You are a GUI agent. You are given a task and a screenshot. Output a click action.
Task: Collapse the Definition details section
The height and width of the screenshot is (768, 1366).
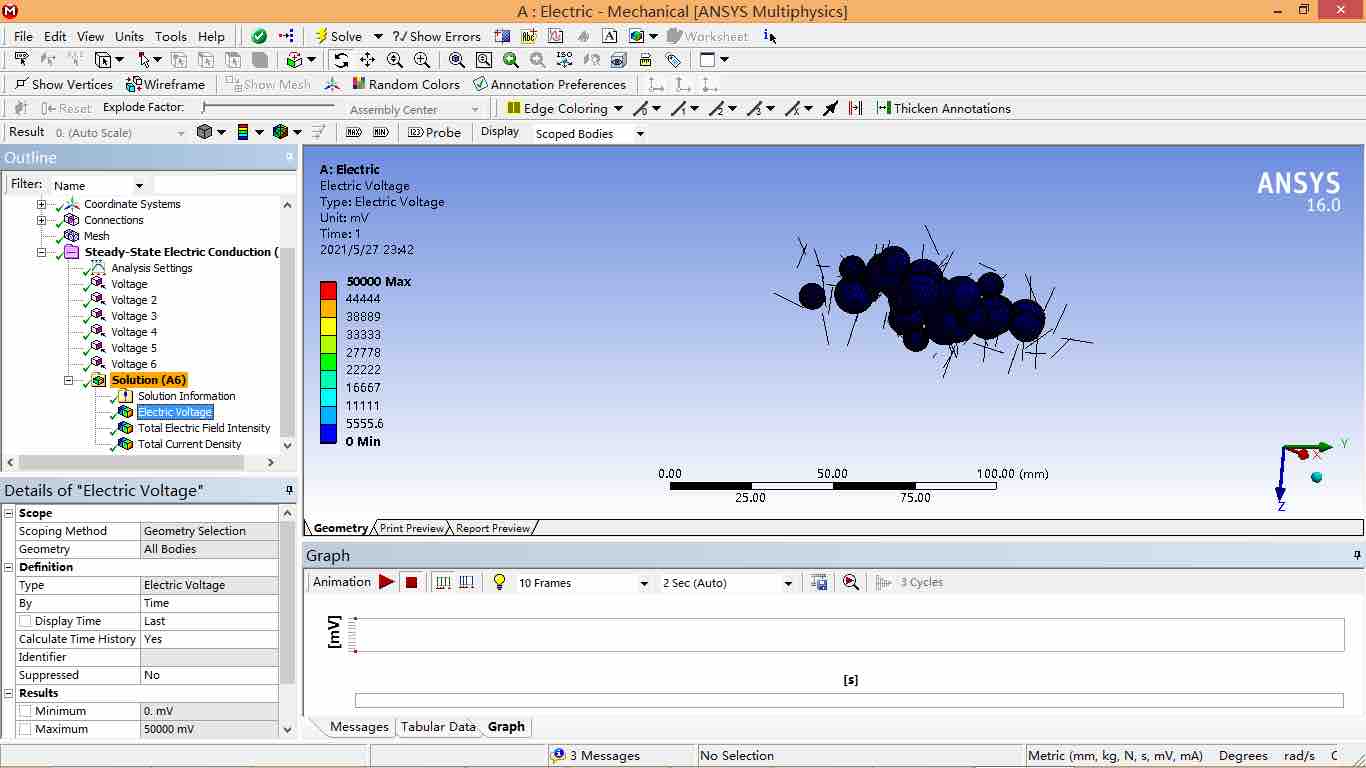(8, 567)
